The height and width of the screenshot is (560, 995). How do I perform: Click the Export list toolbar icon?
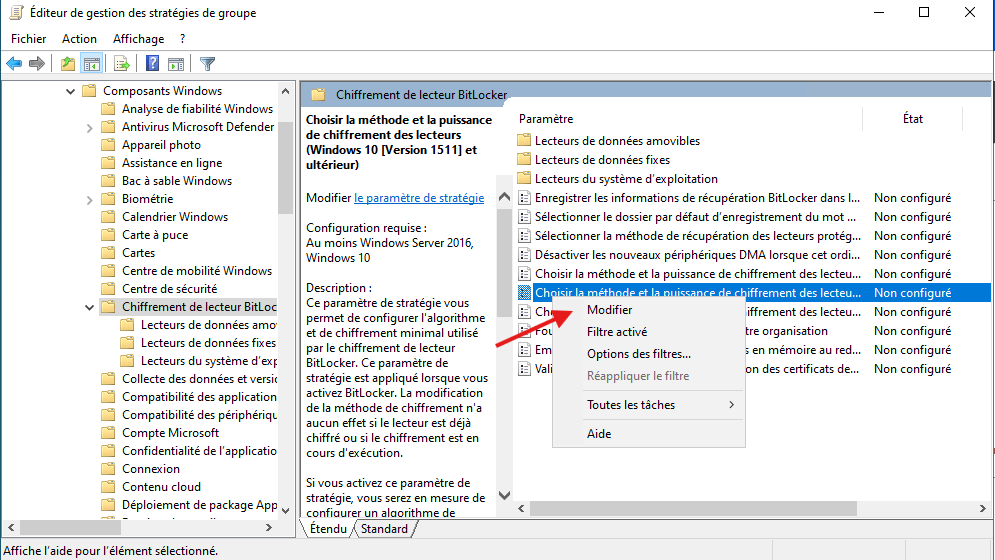click(121, 63)
